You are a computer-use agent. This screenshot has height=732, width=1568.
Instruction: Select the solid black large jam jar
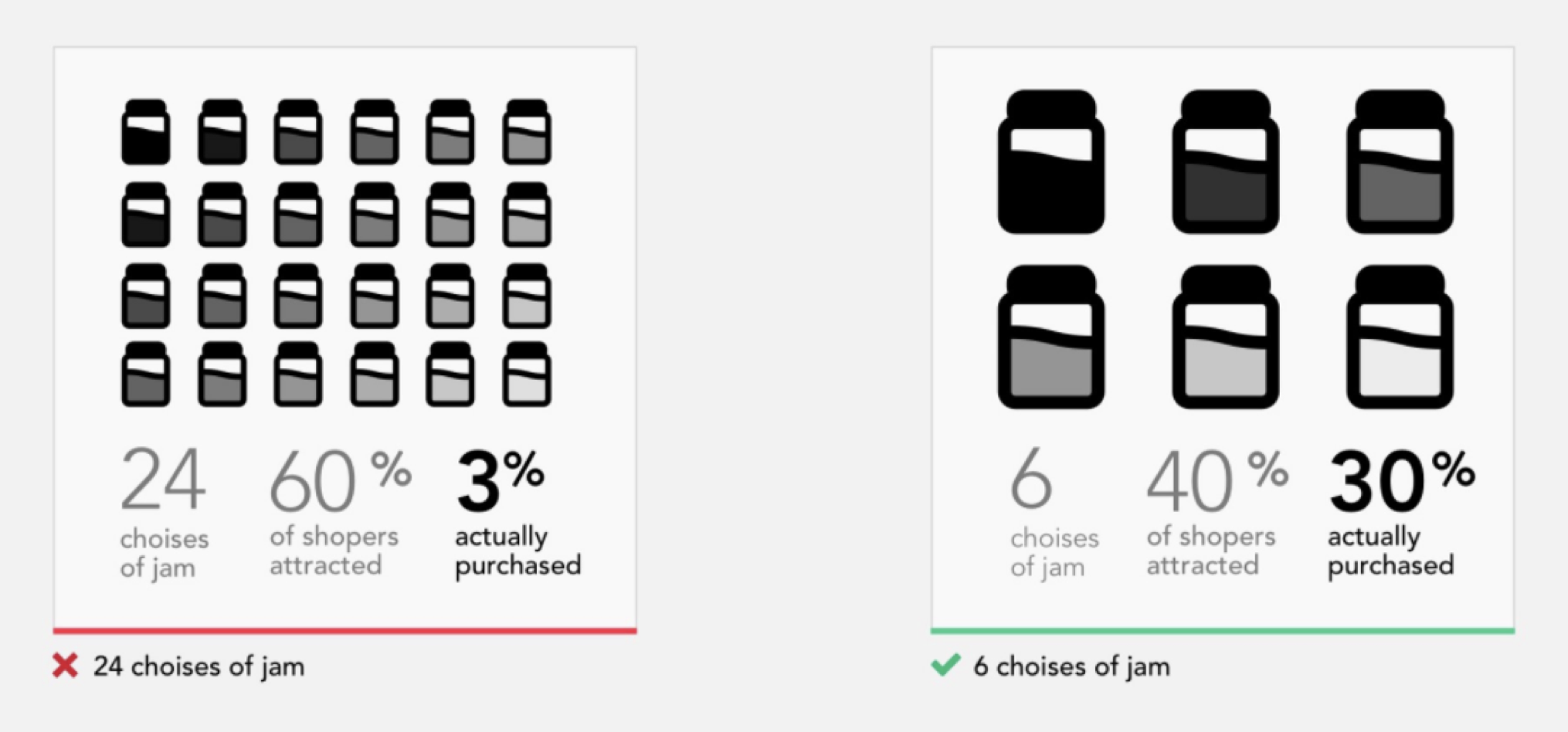tap(1050, 161)
